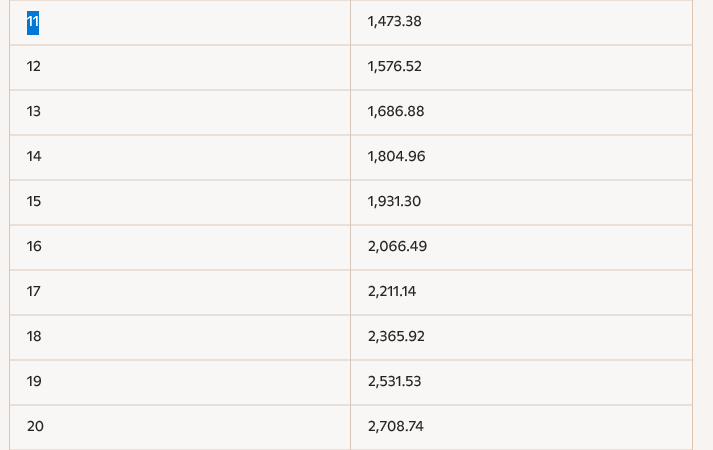
Task: Select the amount 1,576.52
Action: point(395,66)
